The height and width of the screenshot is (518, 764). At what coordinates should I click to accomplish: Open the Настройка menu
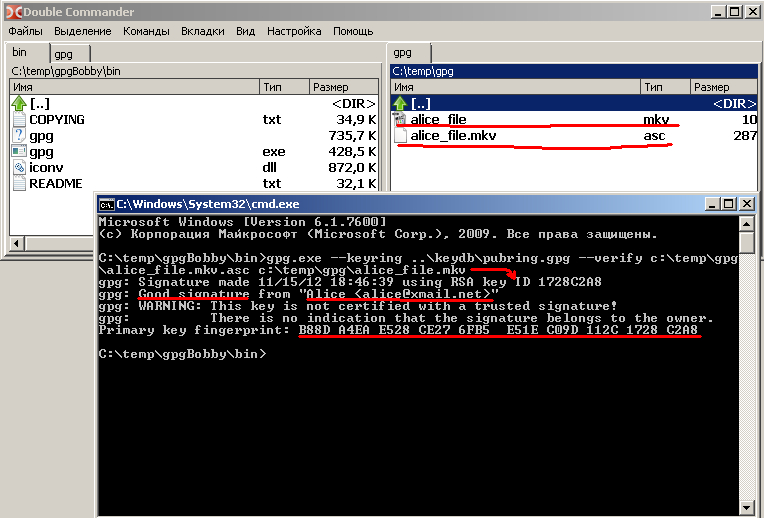pos(294,31)
